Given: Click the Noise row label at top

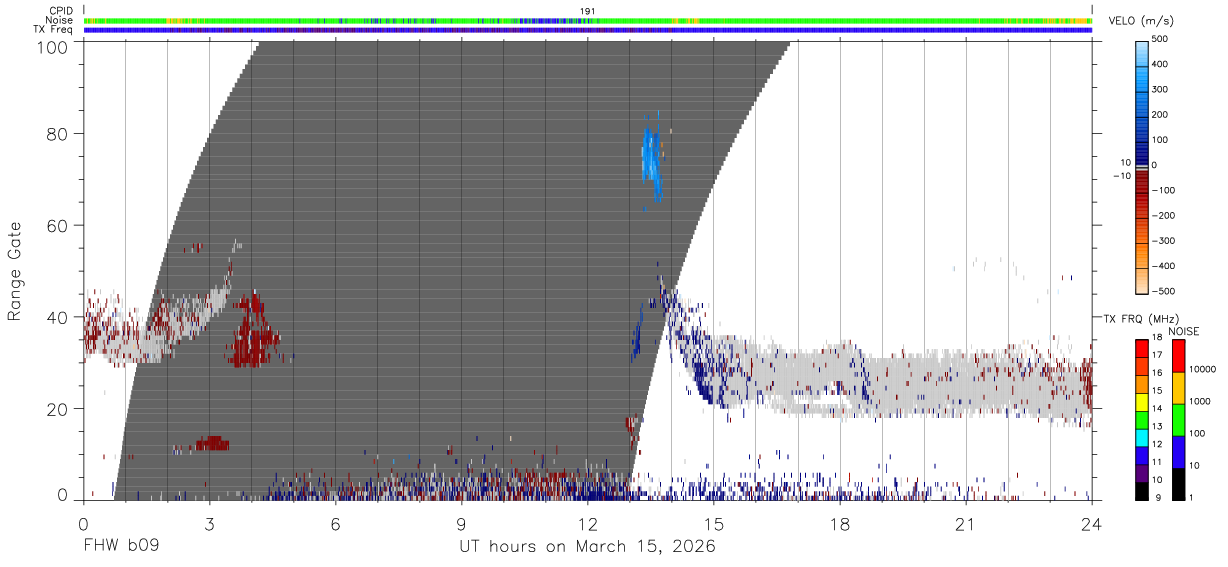Looking at the screenshot, I should pyautogui.click(x=59, y=20).
